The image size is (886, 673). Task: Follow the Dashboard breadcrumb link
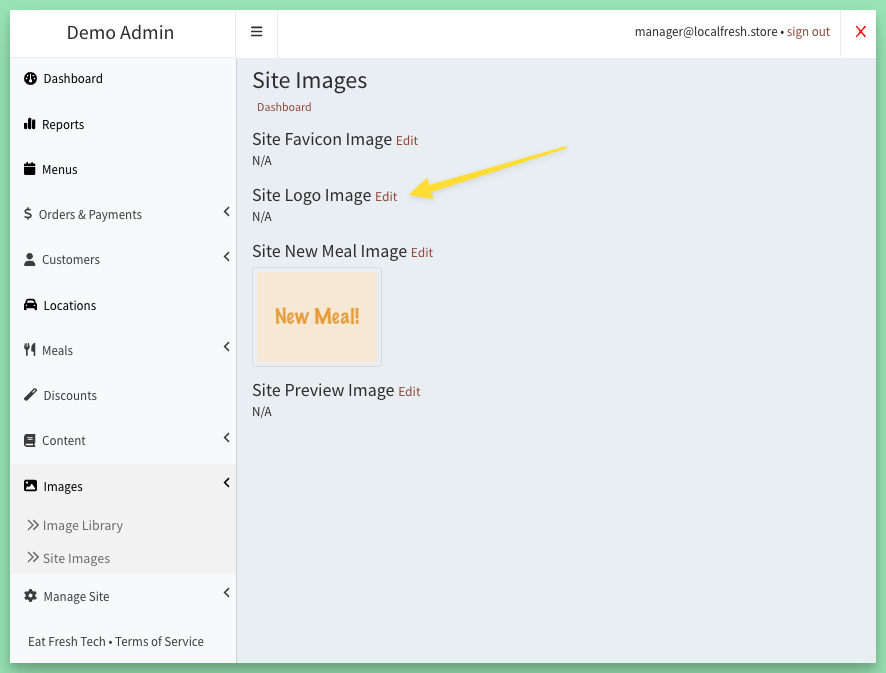[x=284, y=107]
